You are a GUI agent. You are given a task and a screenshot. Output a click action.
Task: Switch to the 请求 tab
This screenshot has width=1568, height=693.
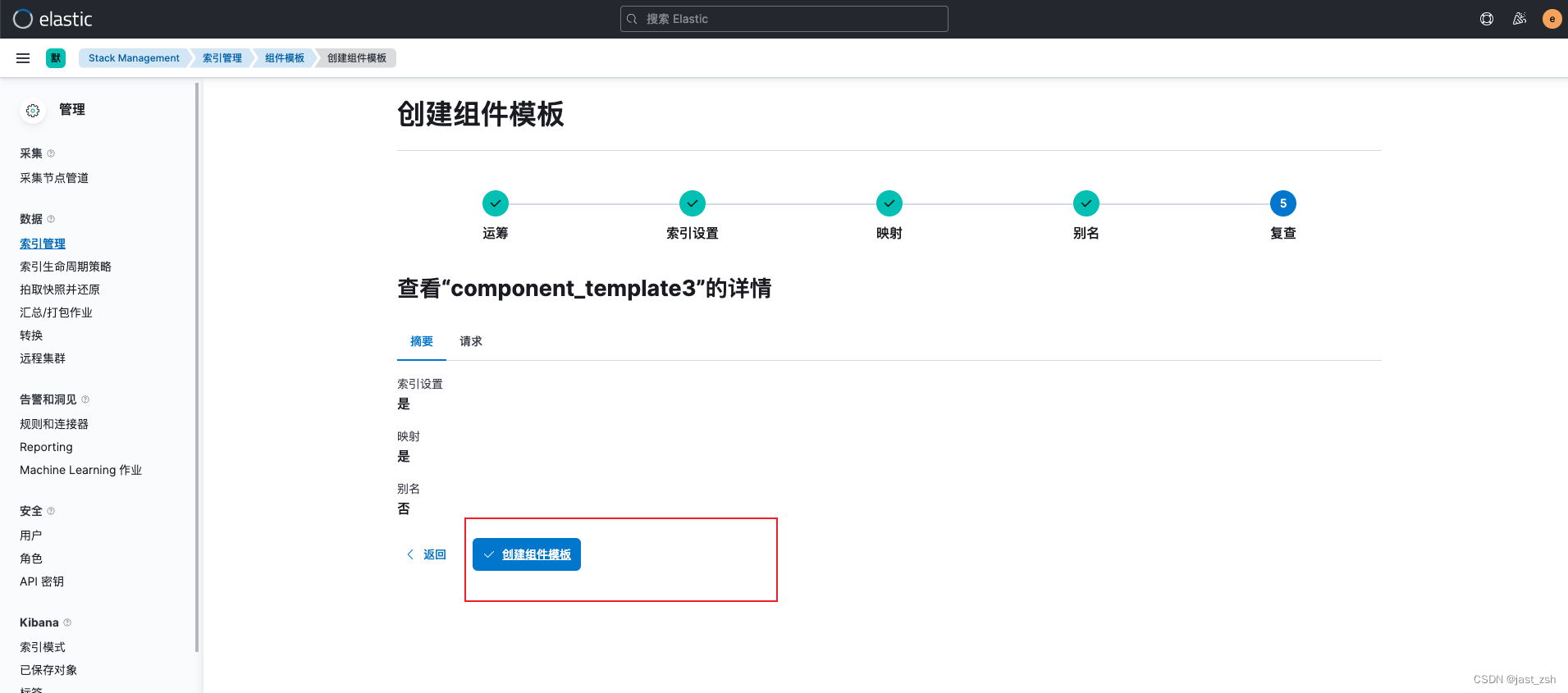click(x=471, y=341)
